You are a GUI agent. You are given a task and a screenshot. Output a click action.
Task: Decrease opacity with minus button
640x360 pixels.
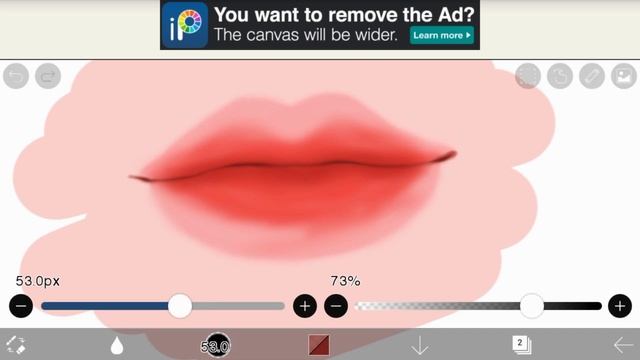click(336, 306)
